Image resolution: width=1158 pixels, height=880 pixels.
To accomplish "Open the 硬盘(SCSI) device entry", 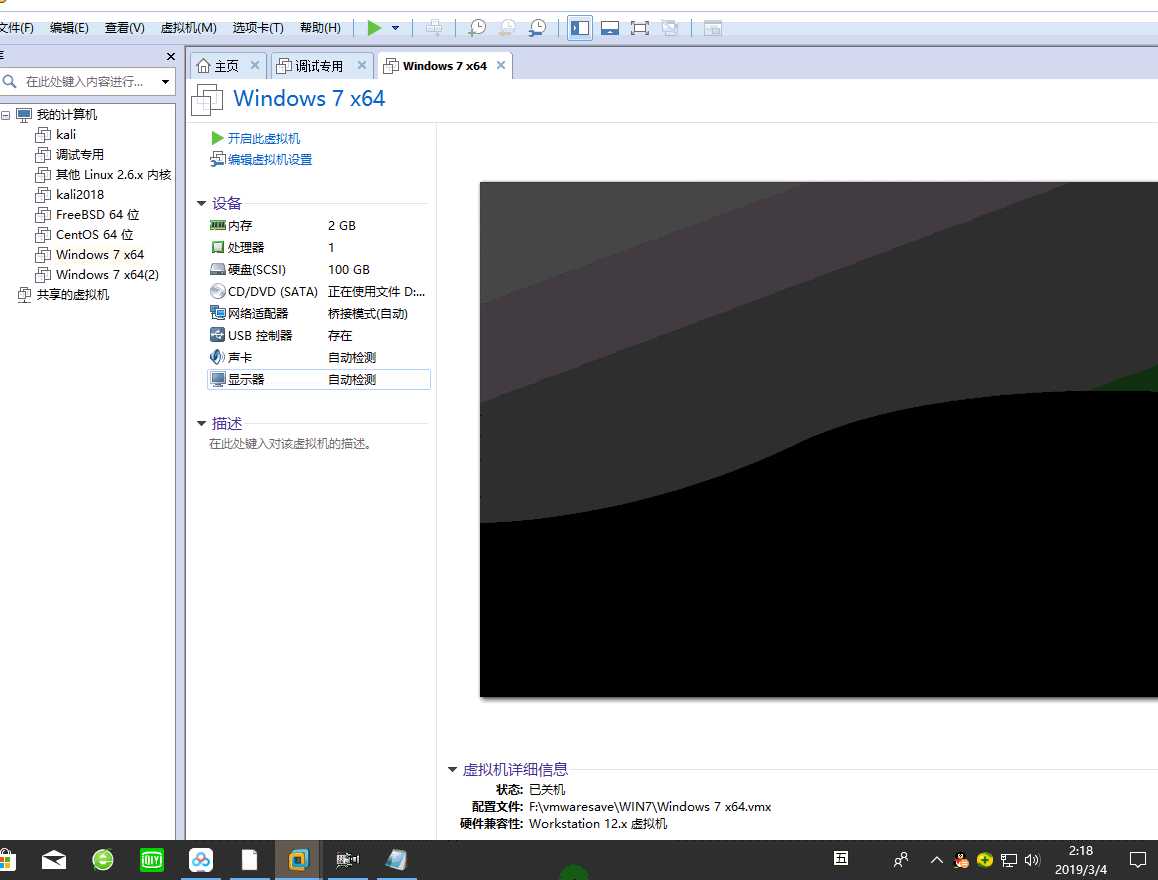I will [x=319, y=269].
